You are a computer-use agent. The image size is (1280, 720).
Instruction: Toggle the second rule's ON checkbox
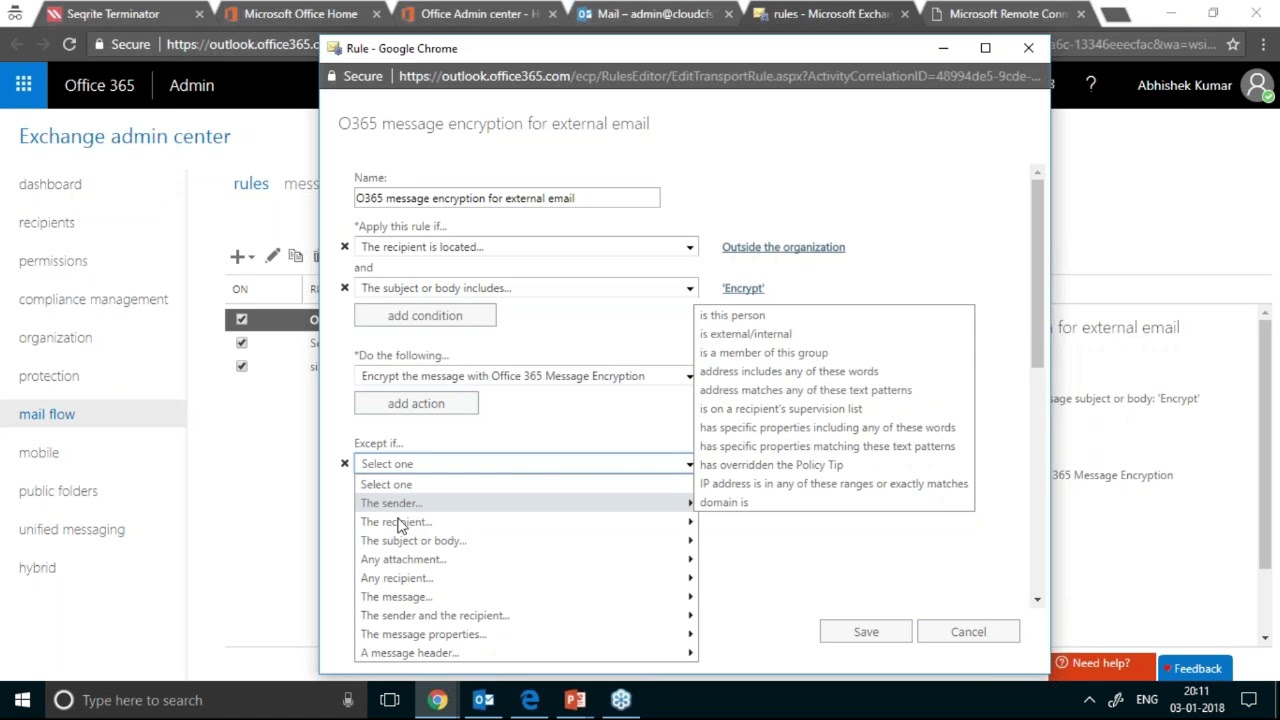[x=241, y=343]
